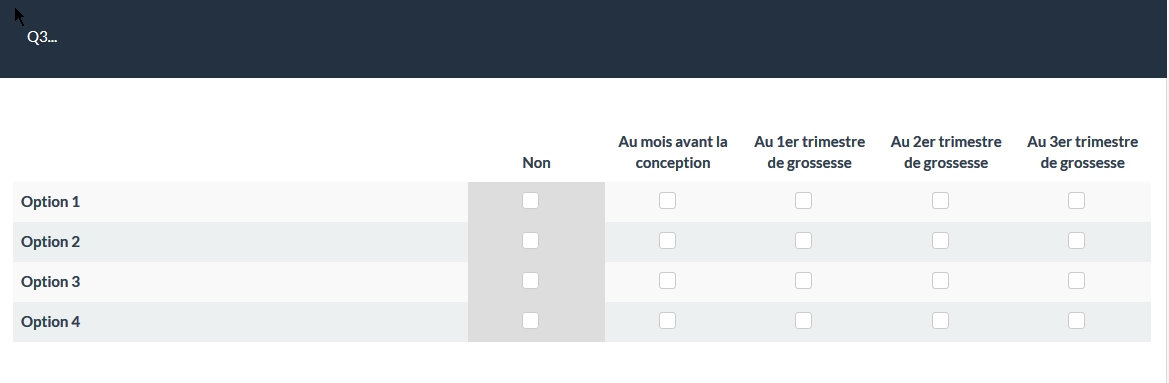Image resolution: width=1169 pixels, height=383 pixels.
Task: Tick 'Au mois avant la conception' for Option 3
Action: (667, 280)
